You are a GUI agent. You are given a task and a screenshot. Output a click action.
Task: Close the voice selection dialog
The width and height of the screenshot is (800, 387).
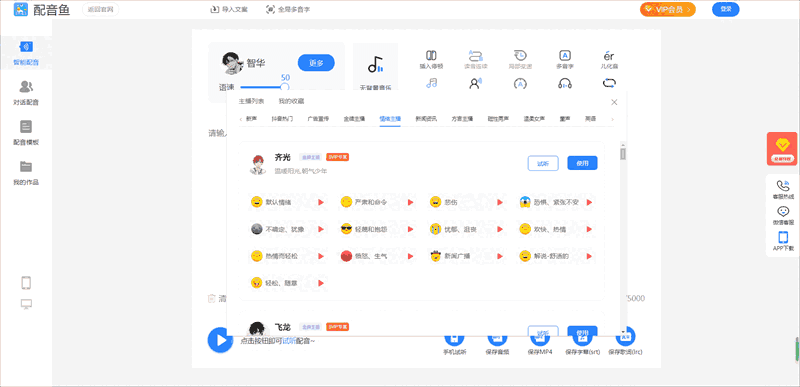click(x=614, y=102)
